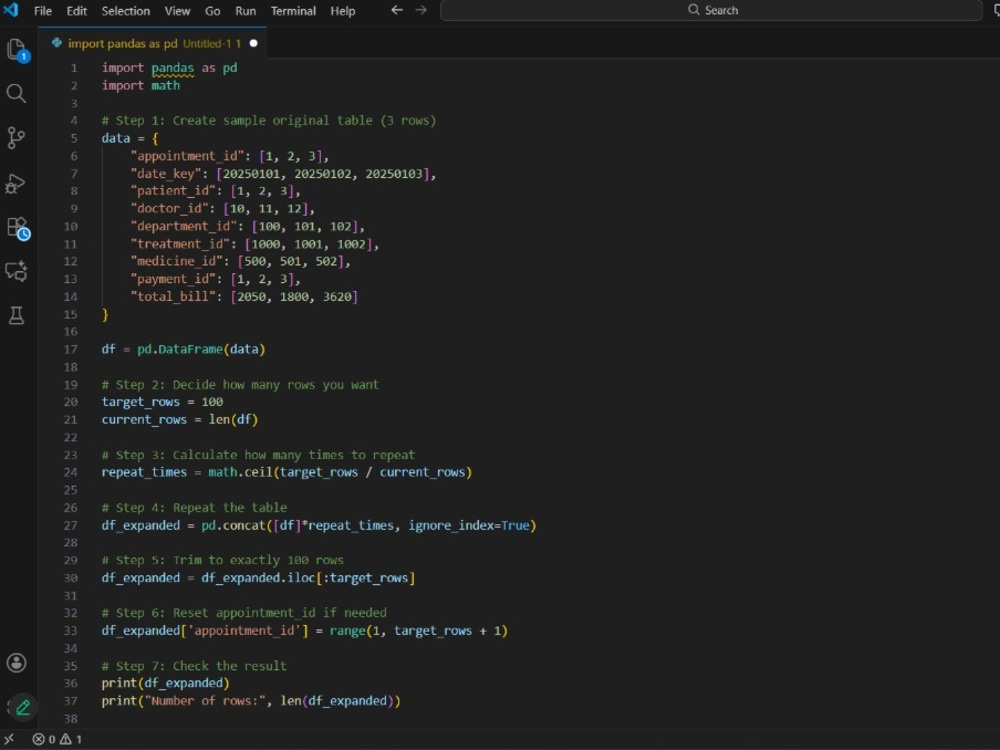This screenshot has height=750, width=1000.
Task: Open the Chat view in activity bar
Action: pyautogui.click(x=17, y=272)
